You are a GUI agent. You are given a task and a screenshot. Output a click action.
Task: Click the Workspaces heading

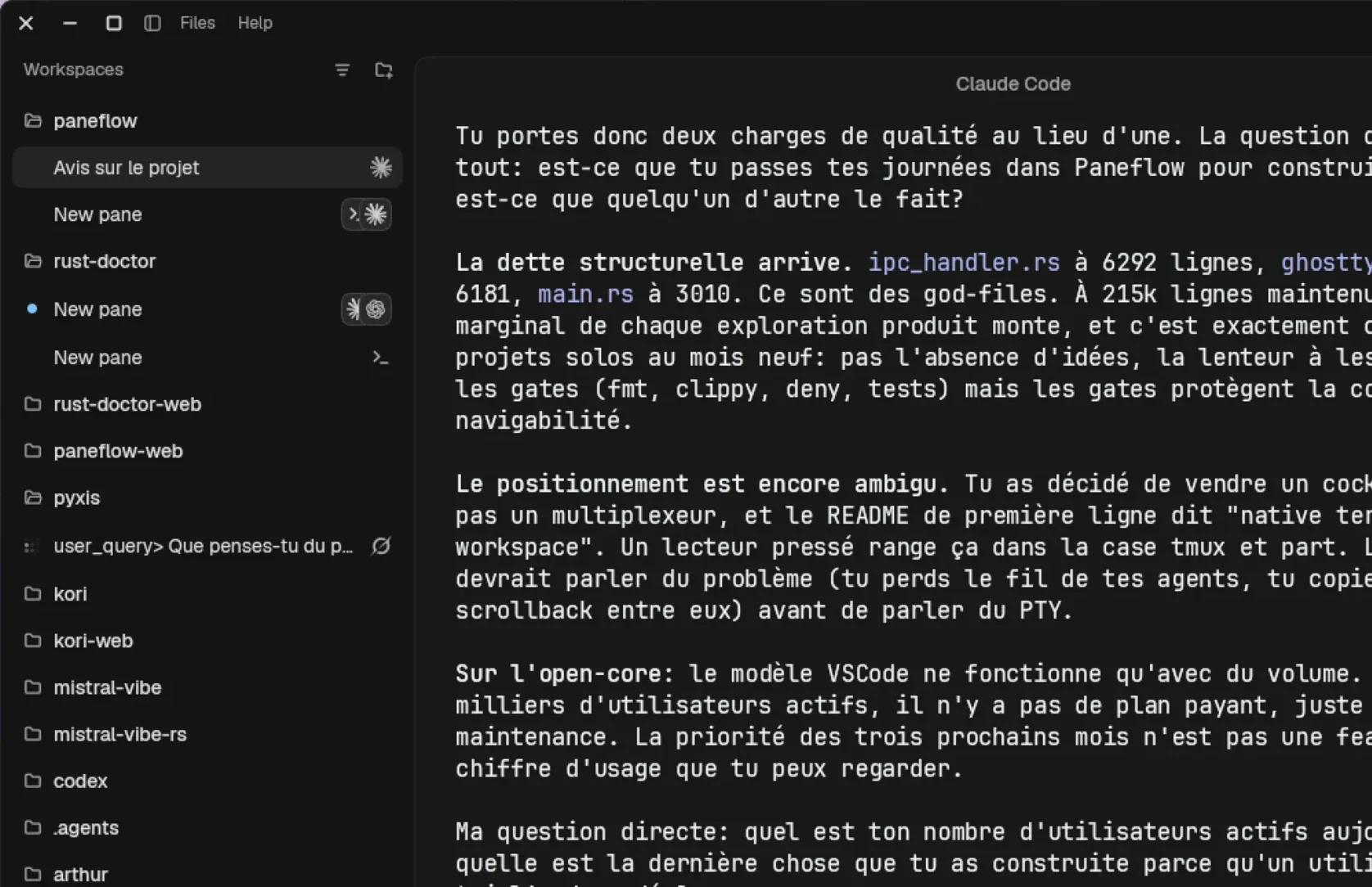point(74,70)
